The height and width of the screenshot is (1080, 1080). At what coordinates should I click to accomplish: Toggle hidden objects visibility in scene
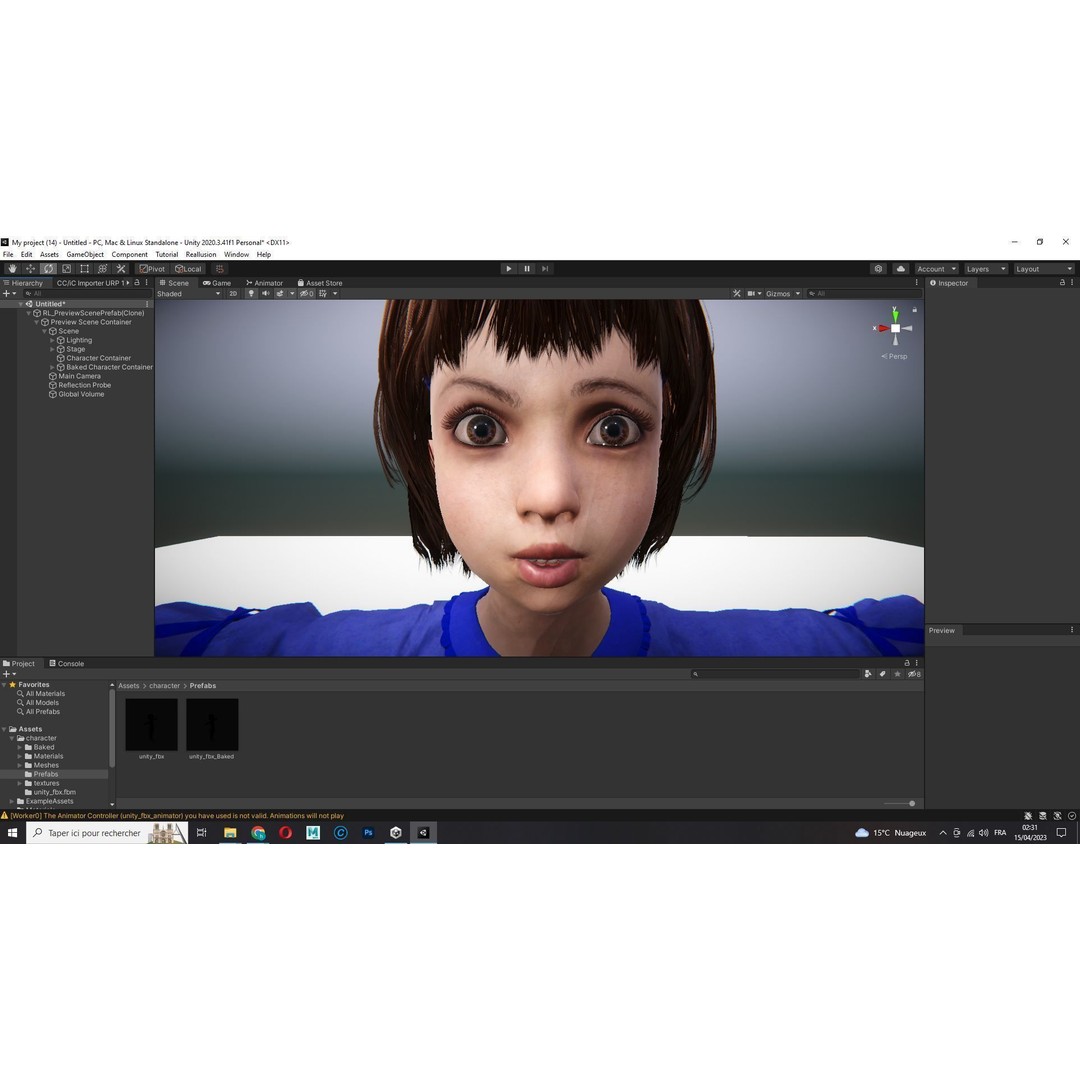[x=307, y=293]
